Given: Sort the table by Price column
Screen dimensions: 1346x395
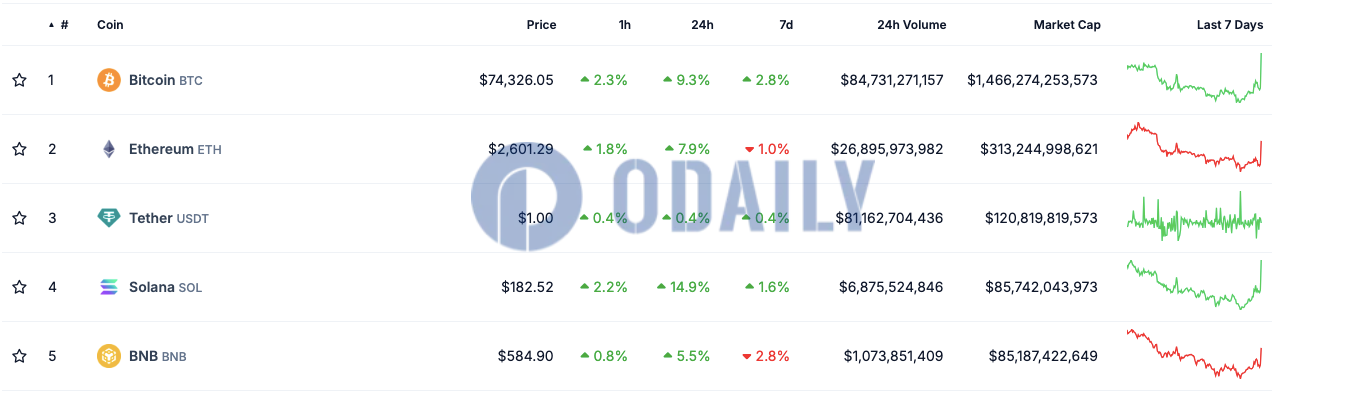Looking at the screenshot, I should pos(541,25).
